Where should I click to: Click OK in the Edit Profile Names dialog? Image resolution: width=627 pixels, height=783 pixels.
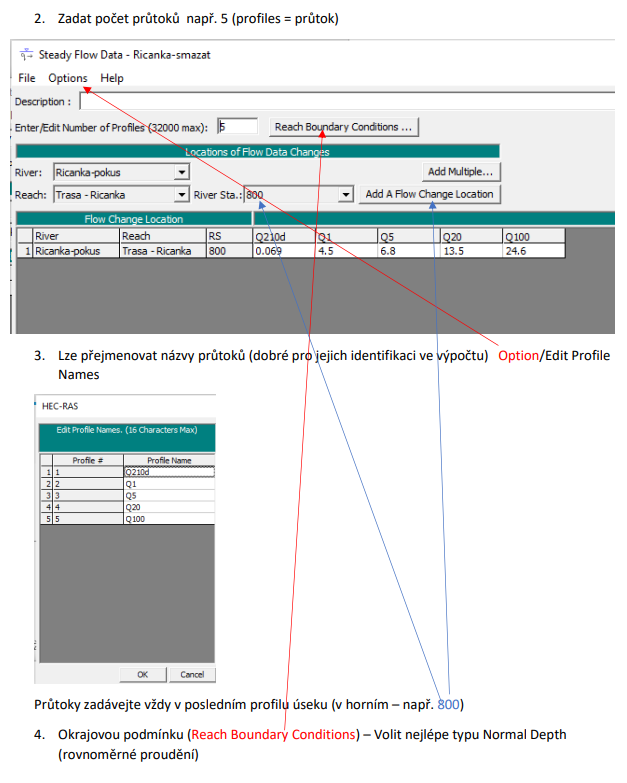click(143, 675)
